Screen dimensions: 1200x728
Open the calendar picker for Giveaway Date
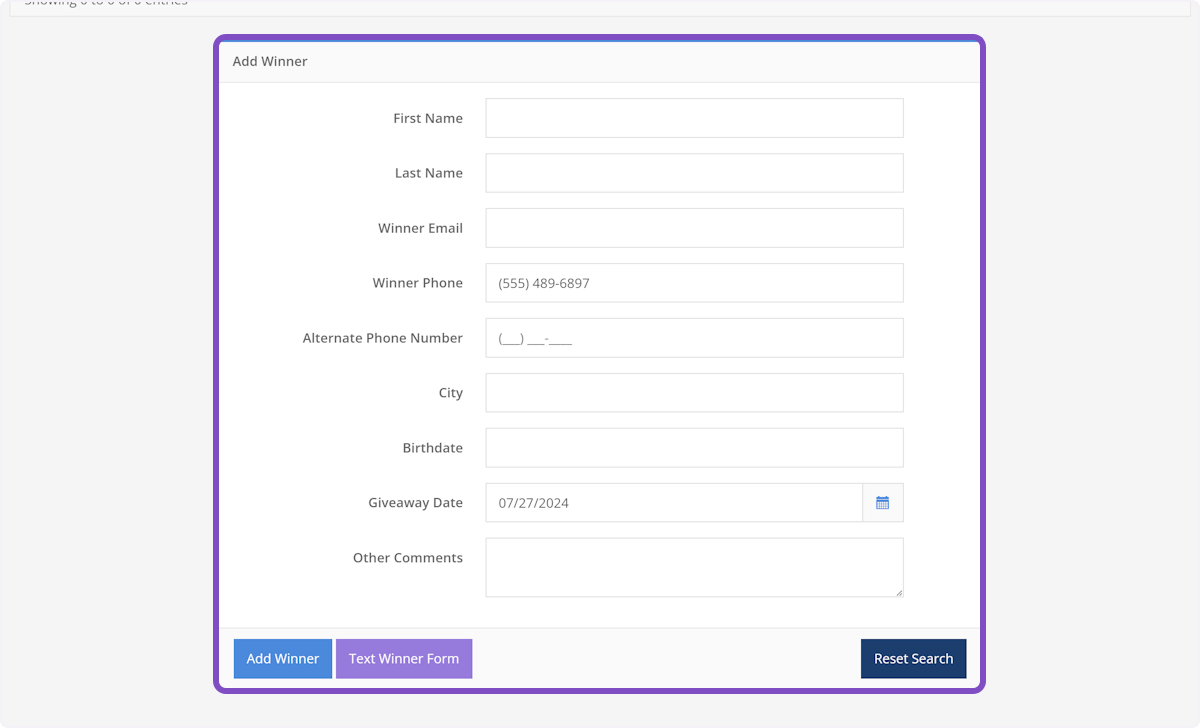(x=881, y=502)
